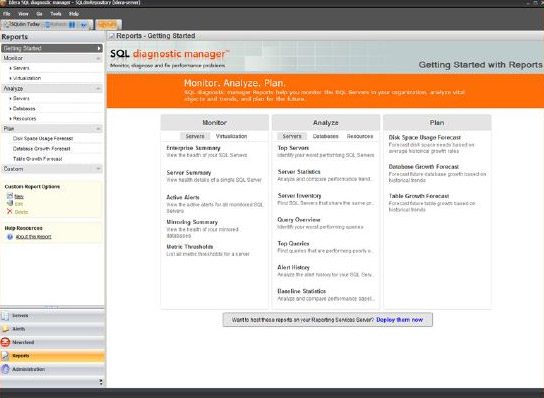
Task: Go to Reports in bottom navigation pane
Action: coord(52,356)
